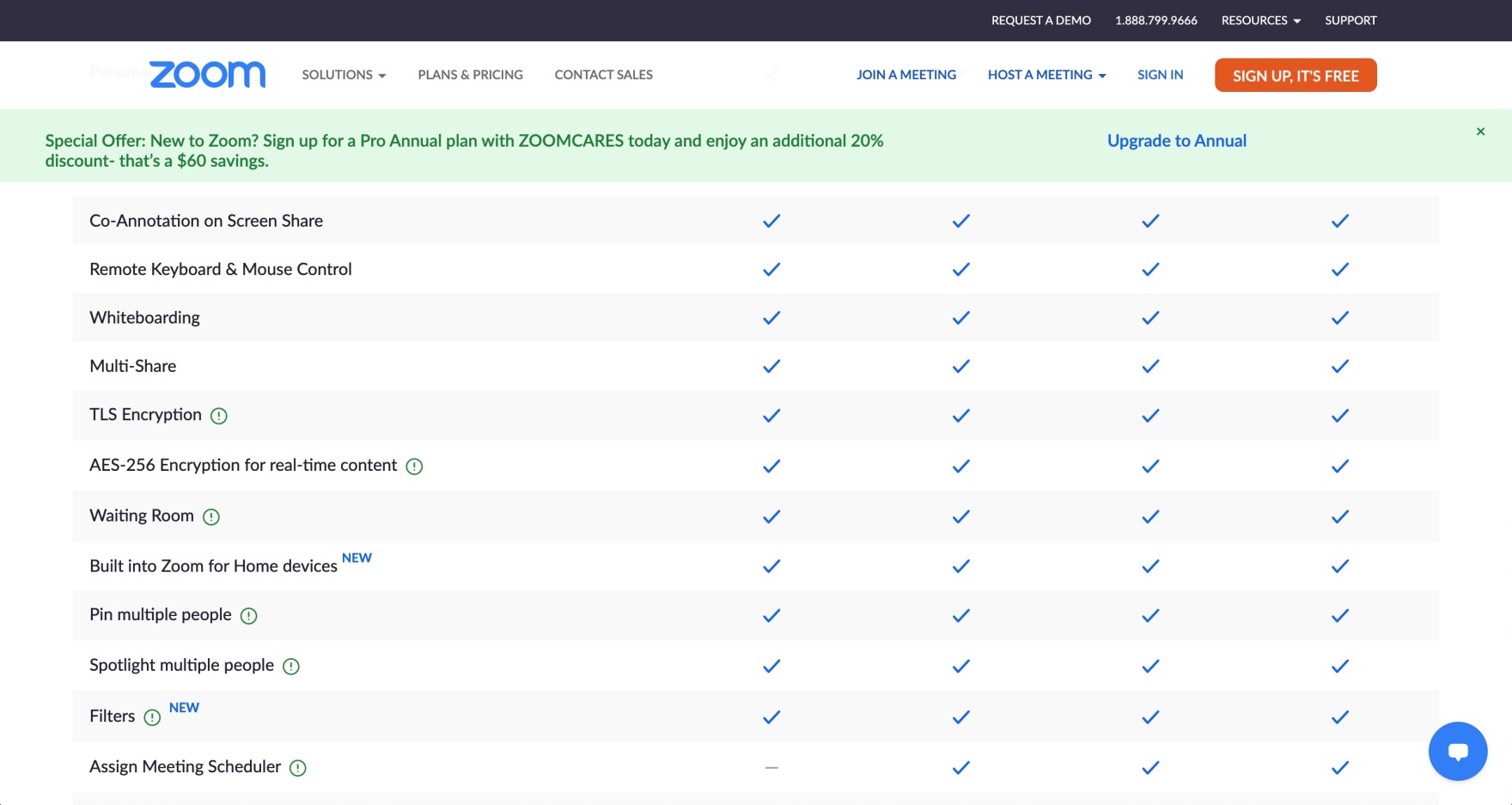Open the chat bubble widget

pos(1457,751)
